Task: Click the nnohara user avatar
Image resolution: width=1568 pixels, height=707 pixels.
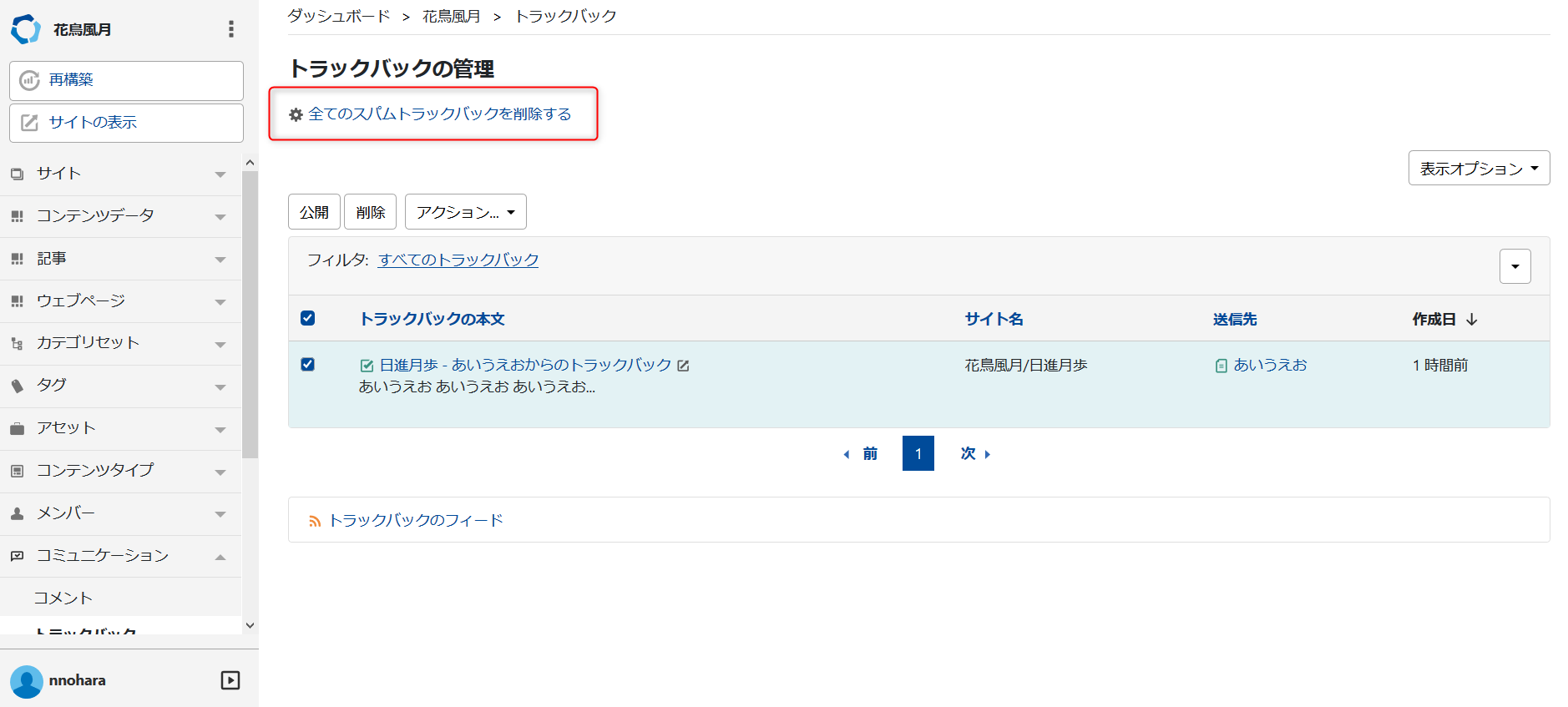Action: (27, 681)
